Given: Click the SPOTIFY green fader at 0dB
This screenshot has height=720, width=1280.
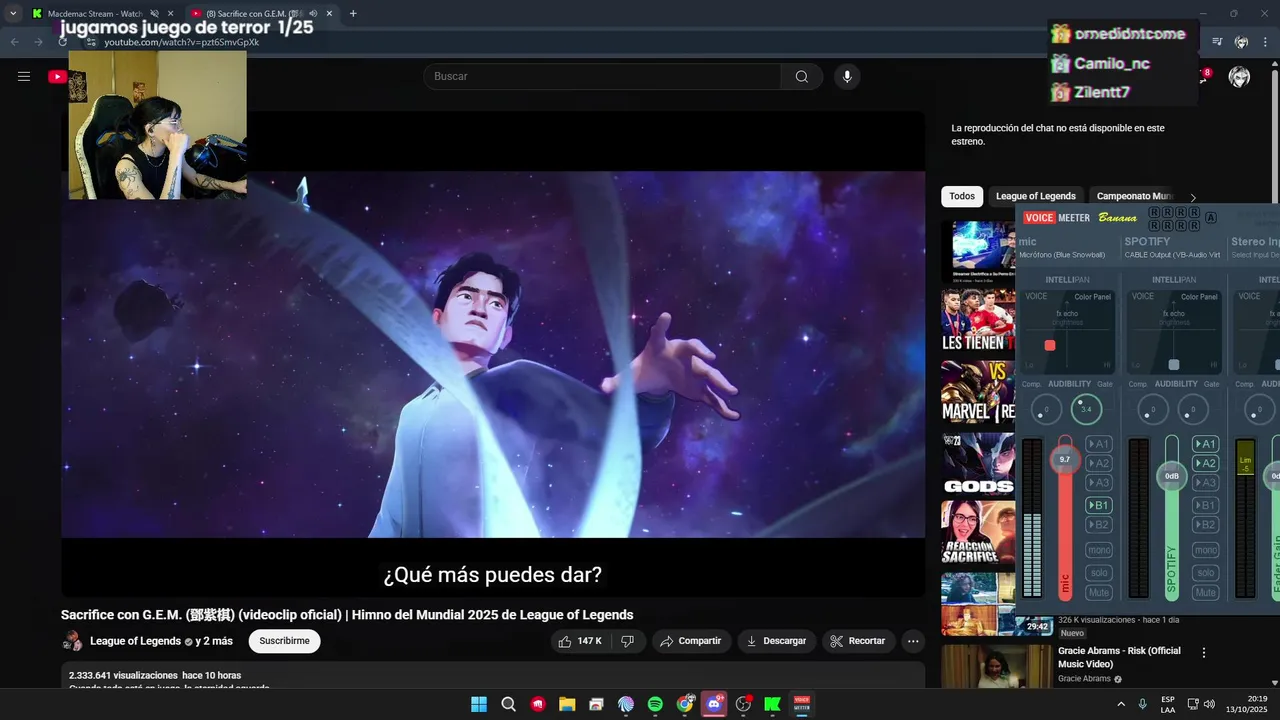Looking at the screenshot, I should 1171,475.
